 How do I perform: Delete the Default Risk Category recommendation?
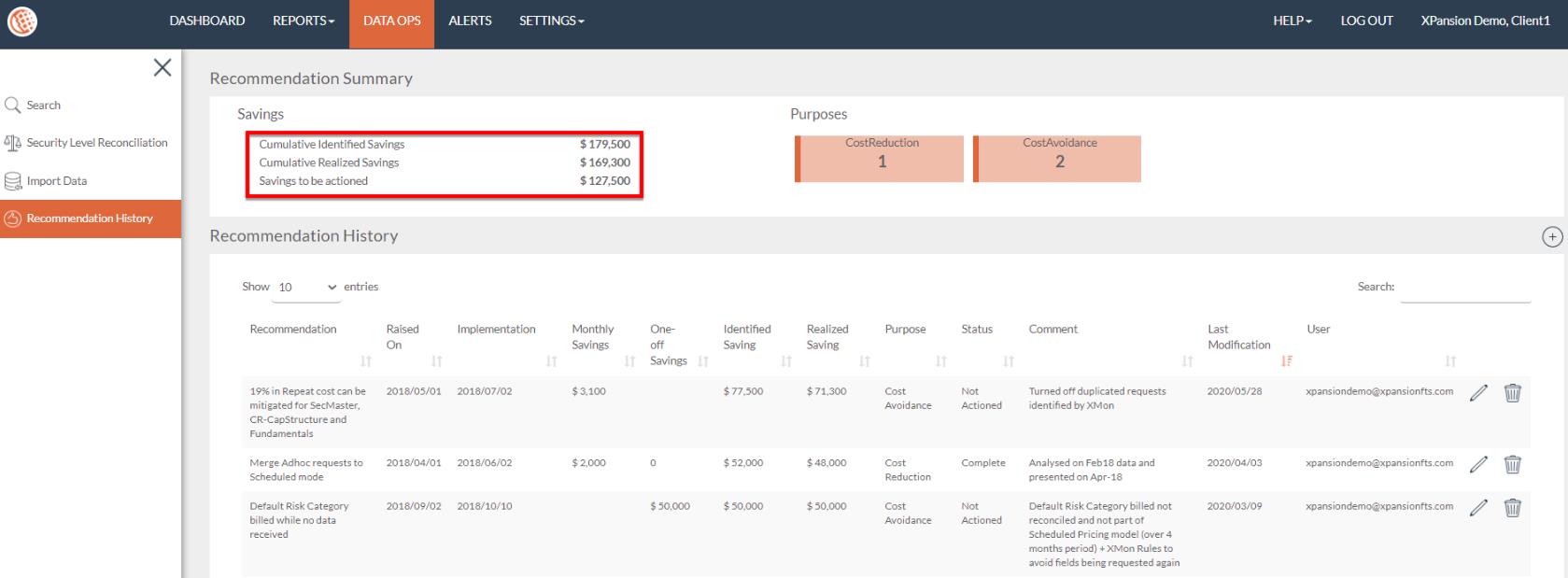(x=1512, y=508)
